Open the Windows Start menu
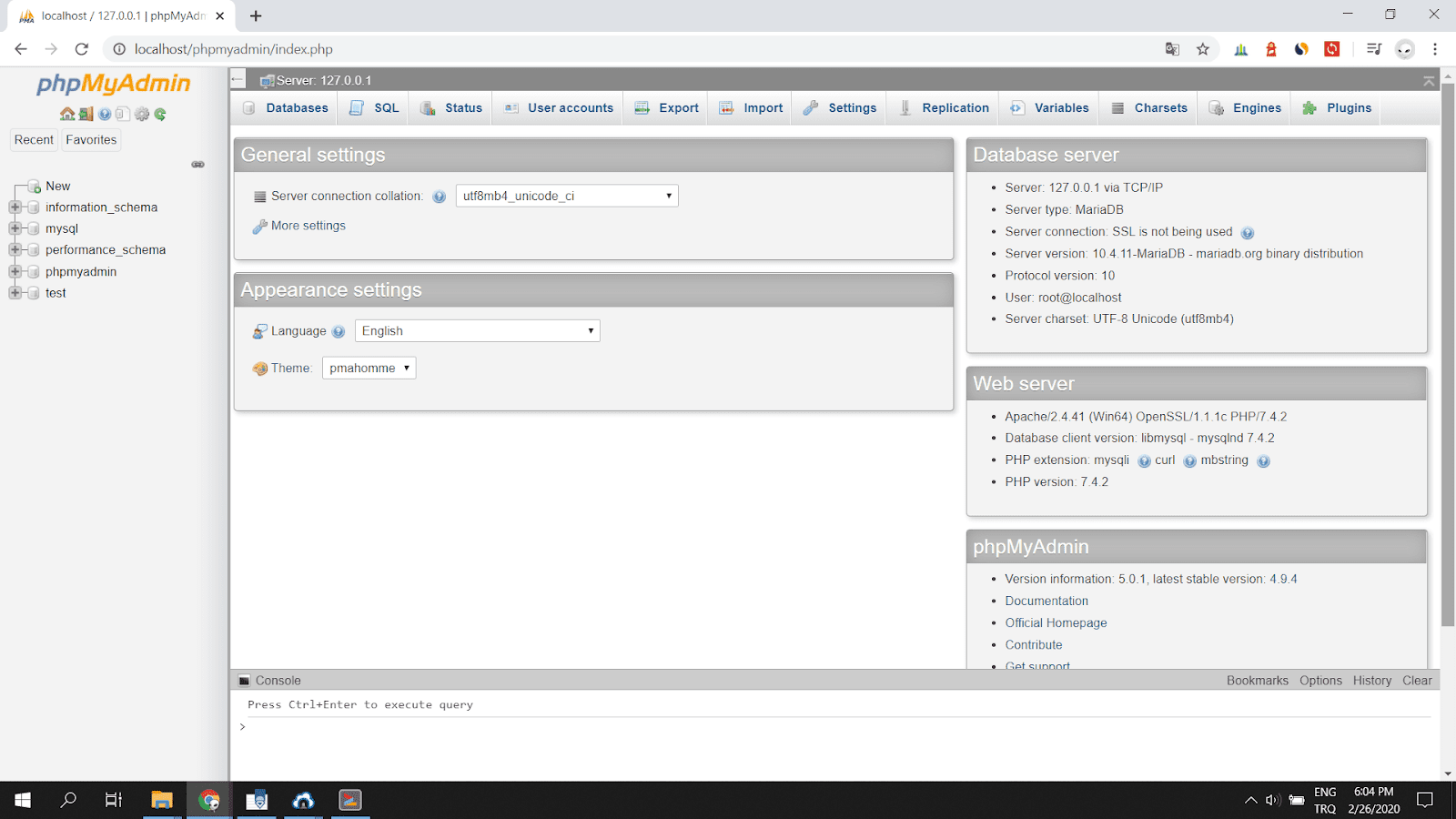This screenshot has width=1456, height=819. pos(23,800)
